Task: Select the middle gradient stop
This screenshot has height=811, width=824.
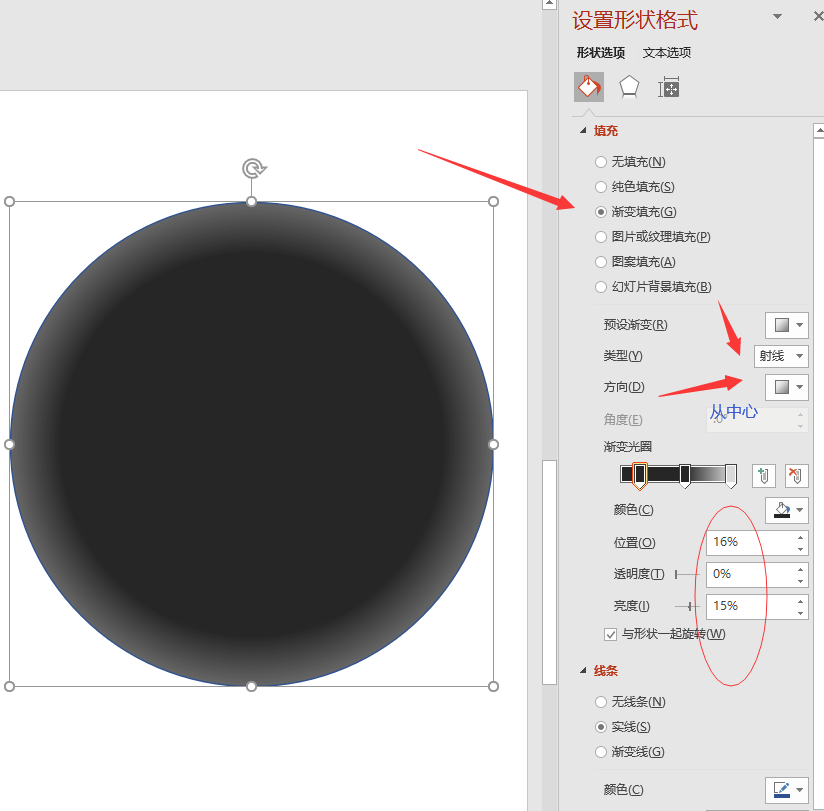Action: coord(685,476)
